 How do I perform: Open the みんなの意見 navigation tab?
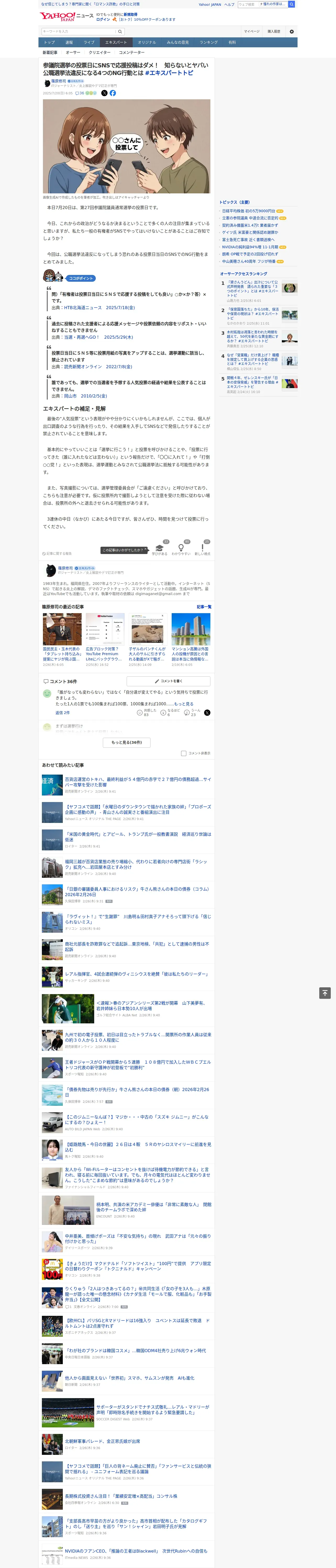(x=178, y=43)
